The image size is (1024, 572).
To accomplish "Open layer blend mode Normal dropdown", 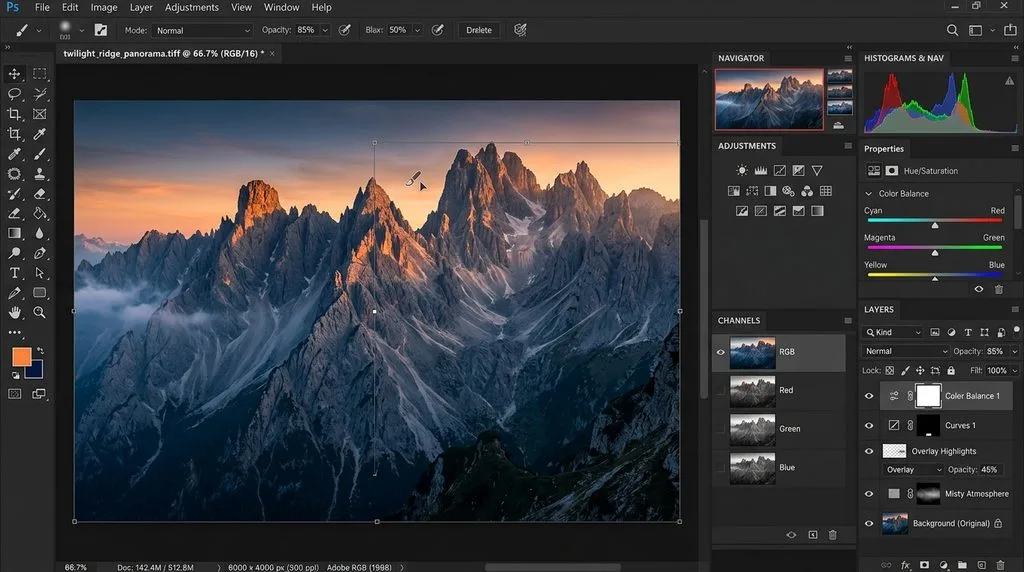I will click(x=905, y=351).
